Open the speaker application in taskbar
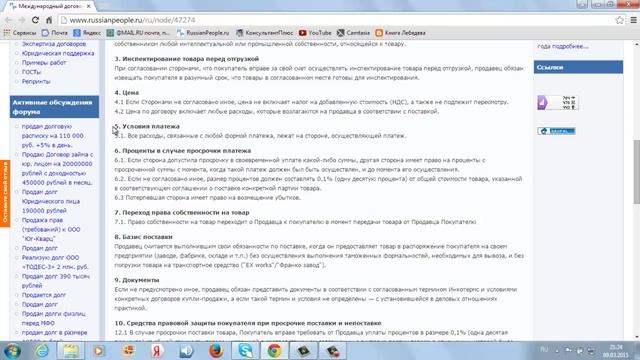Screen dimensions: 640x360 (x=187, y=351)
